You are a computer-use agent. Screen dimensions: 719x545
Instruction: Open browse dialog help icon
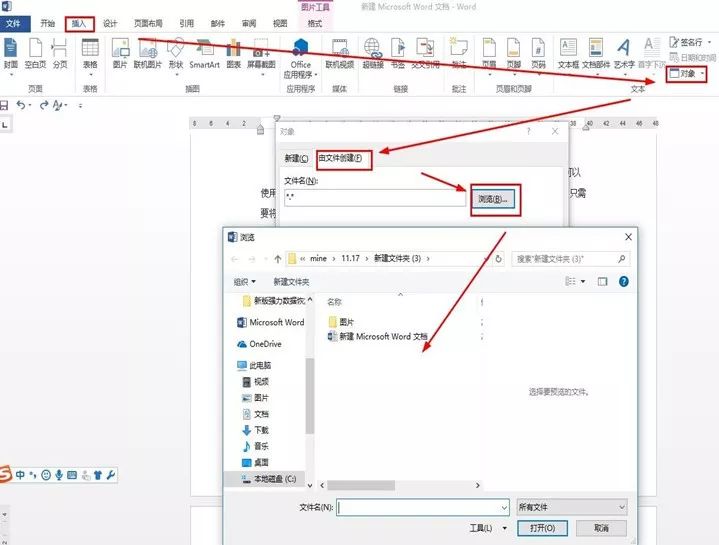tap(624, 281)
